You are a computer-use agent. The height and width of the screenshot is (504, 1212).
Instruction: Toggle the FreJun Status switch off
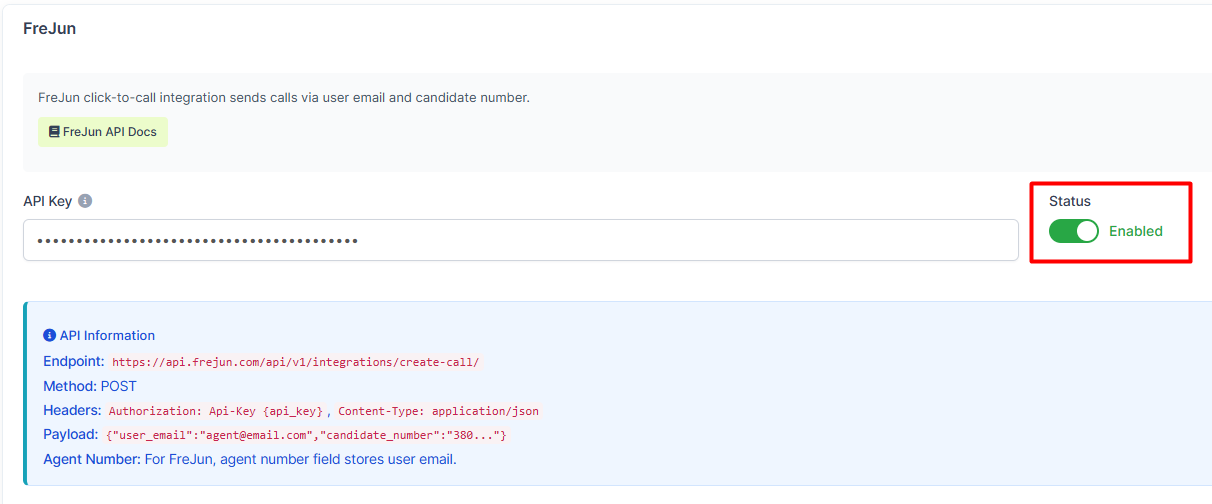1073,231
